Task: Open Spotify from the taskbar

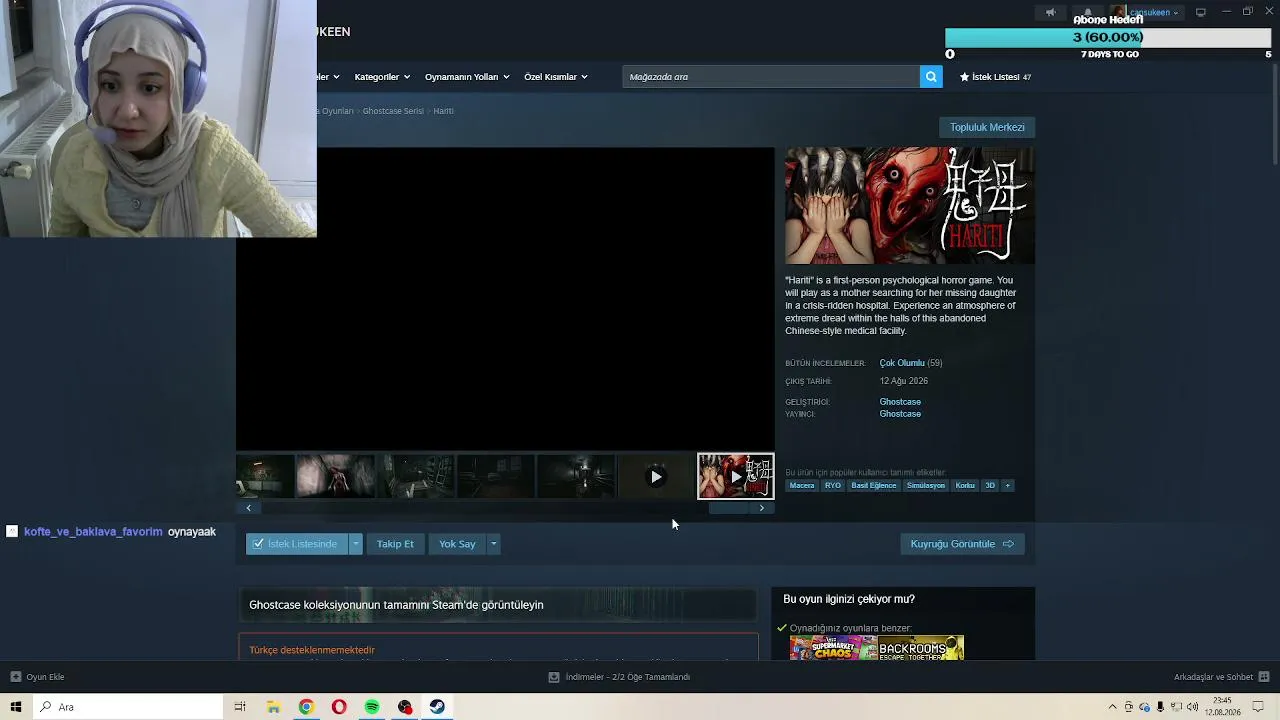Action: coord(372,707)
